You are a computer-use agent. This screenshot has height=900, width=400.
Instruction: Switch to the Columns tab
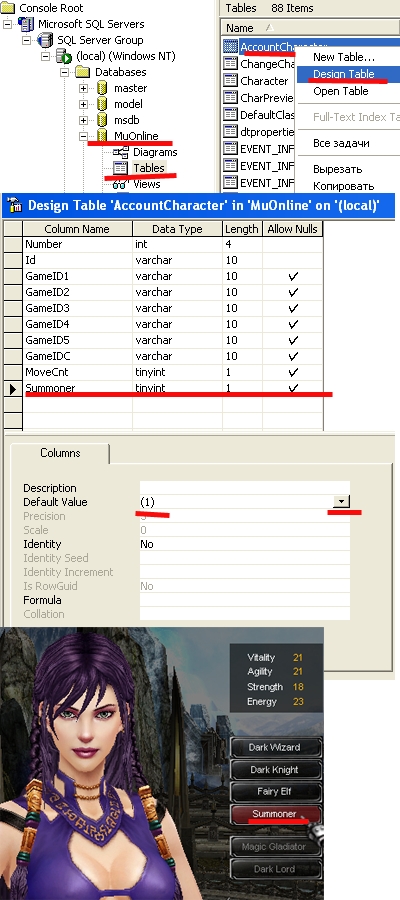[60, 453]
